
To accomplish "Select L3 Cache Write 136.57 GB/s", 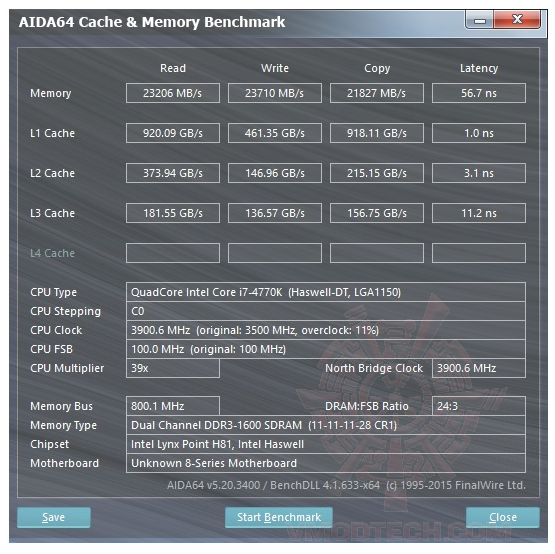I will (x=275, y=213).
